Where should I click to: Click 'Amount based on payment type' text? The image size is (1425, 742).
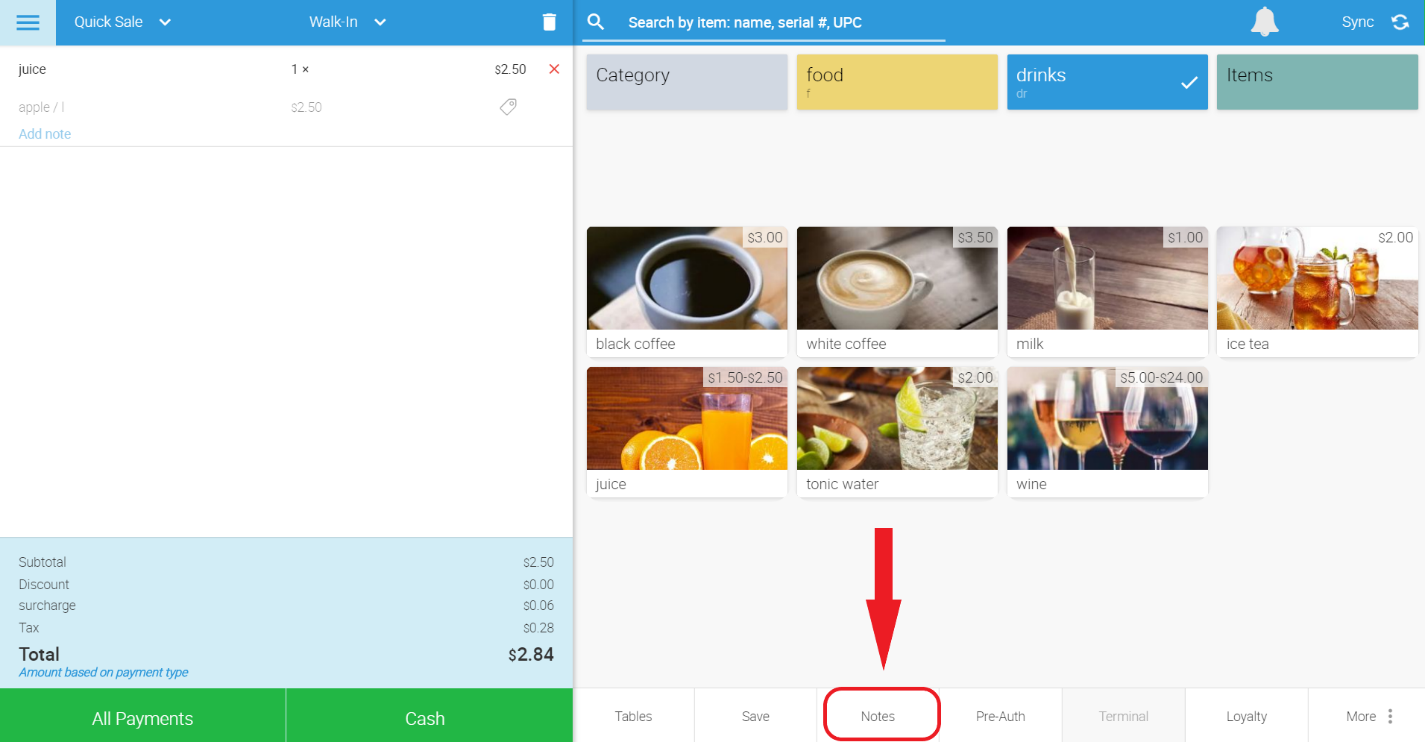tap(104, 672)
